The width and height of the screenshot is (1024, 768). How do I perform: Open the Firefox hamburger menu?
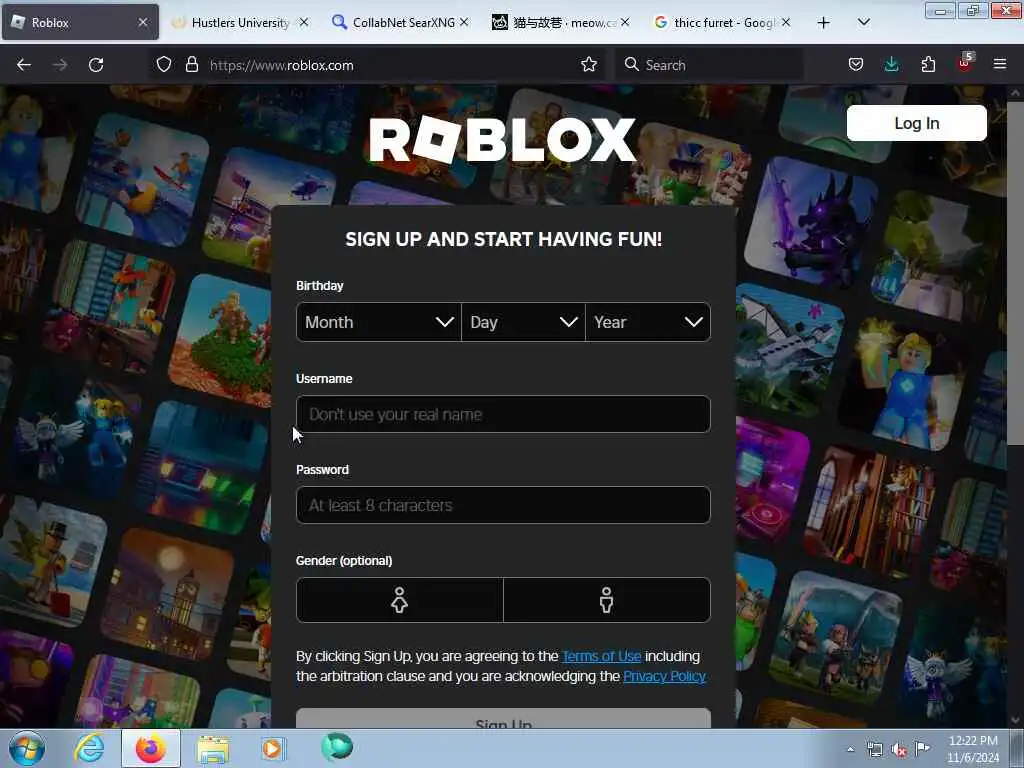[999, 65]
